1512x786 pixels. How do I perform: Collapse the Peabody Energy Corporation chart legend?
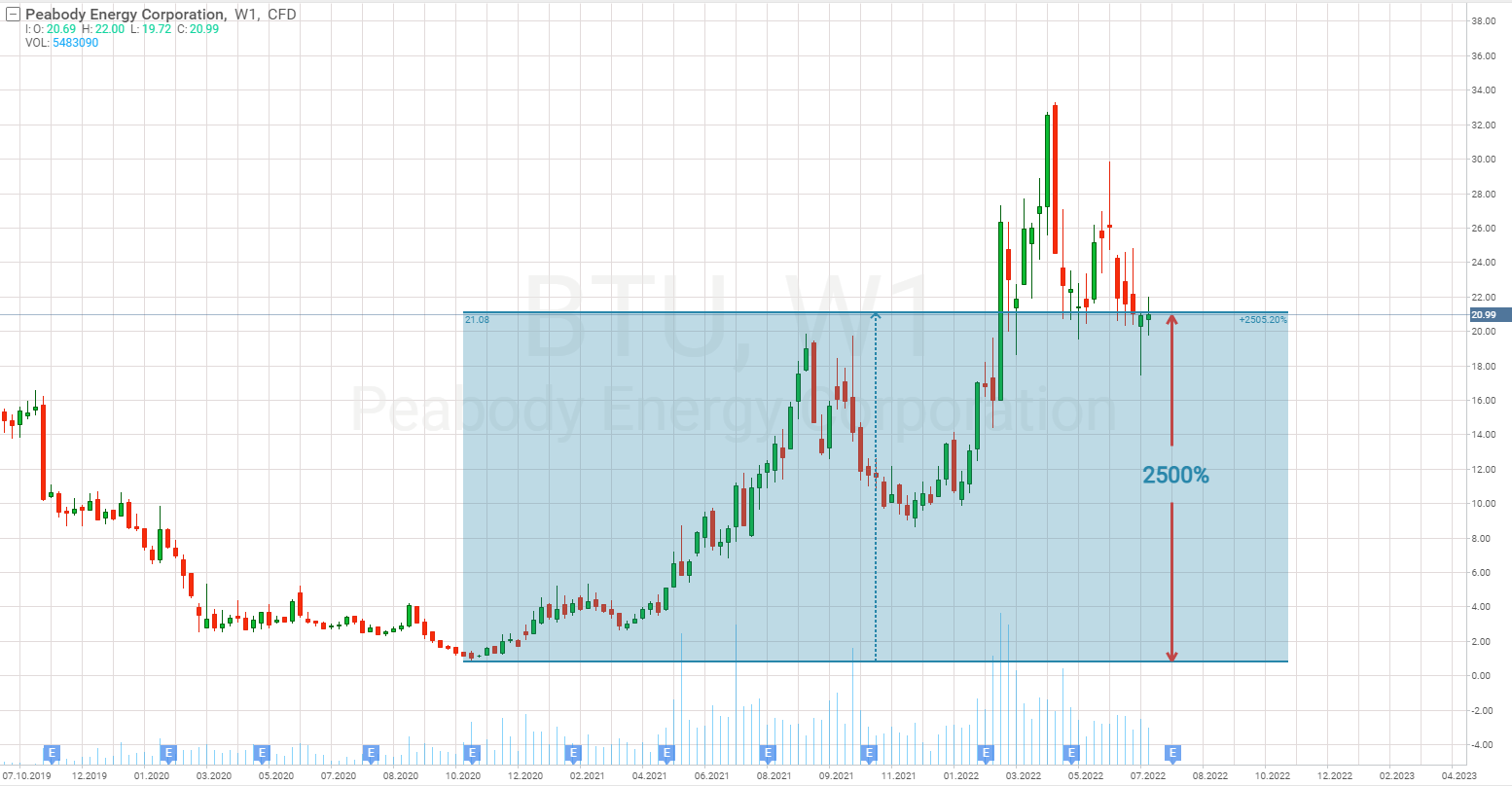[x=13, y=15]
